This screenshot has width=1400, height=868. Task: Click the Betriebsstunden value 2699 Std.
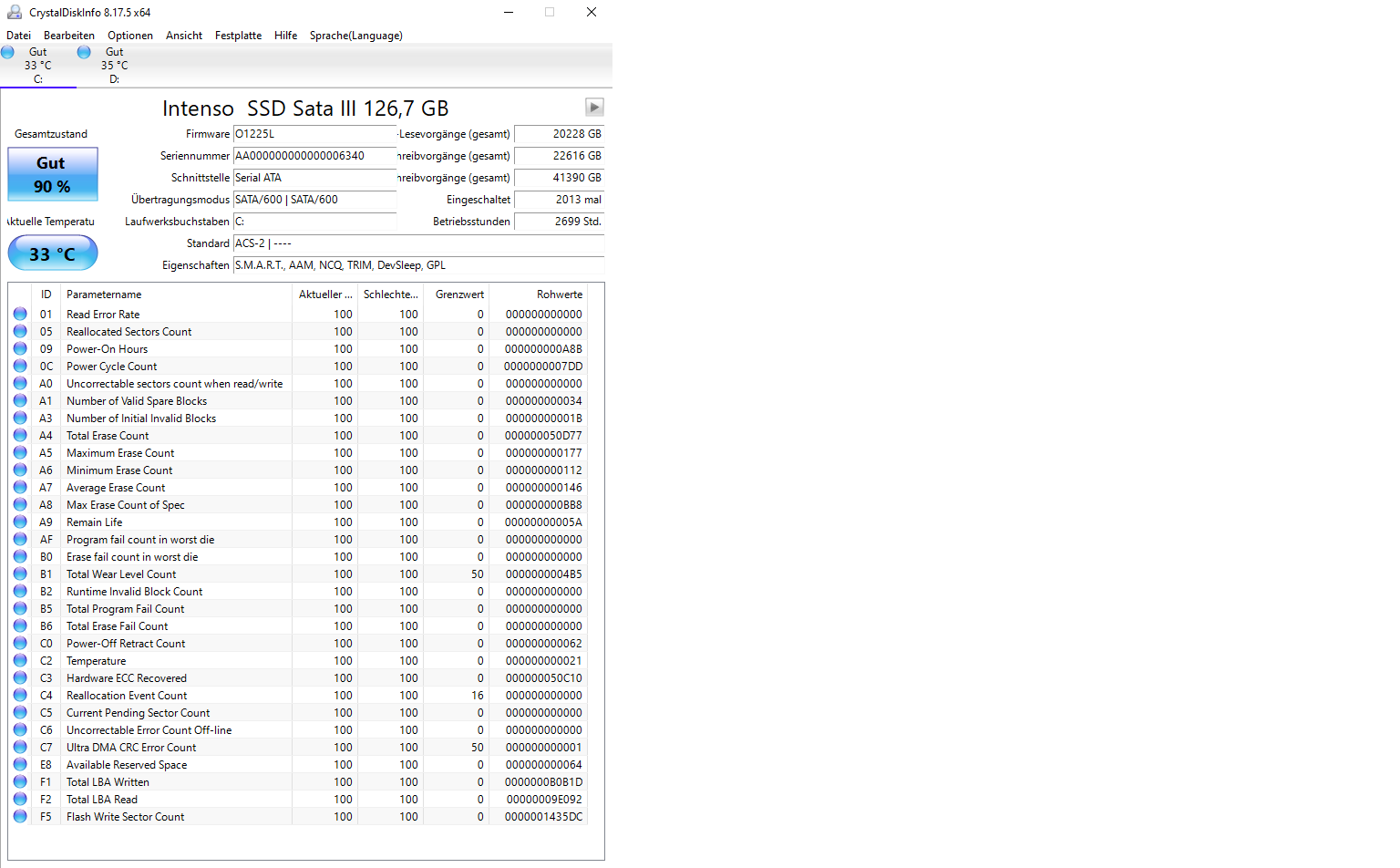(560, 222)
